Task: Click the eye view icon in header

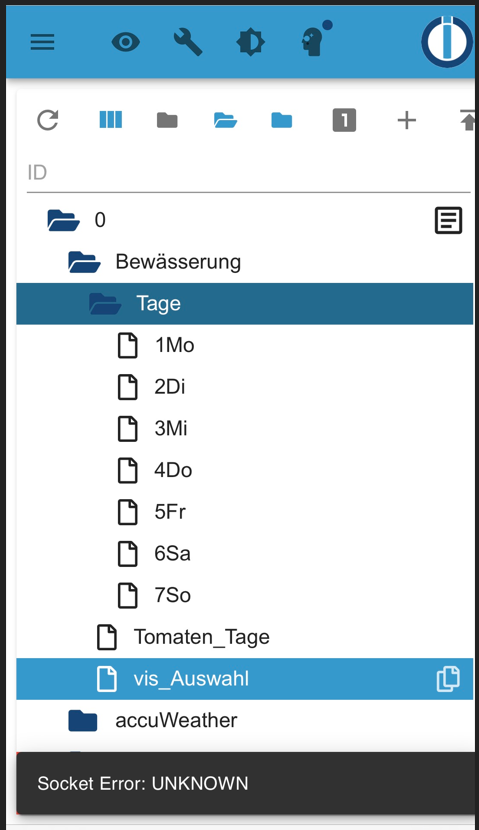Action: pos(126,42)
